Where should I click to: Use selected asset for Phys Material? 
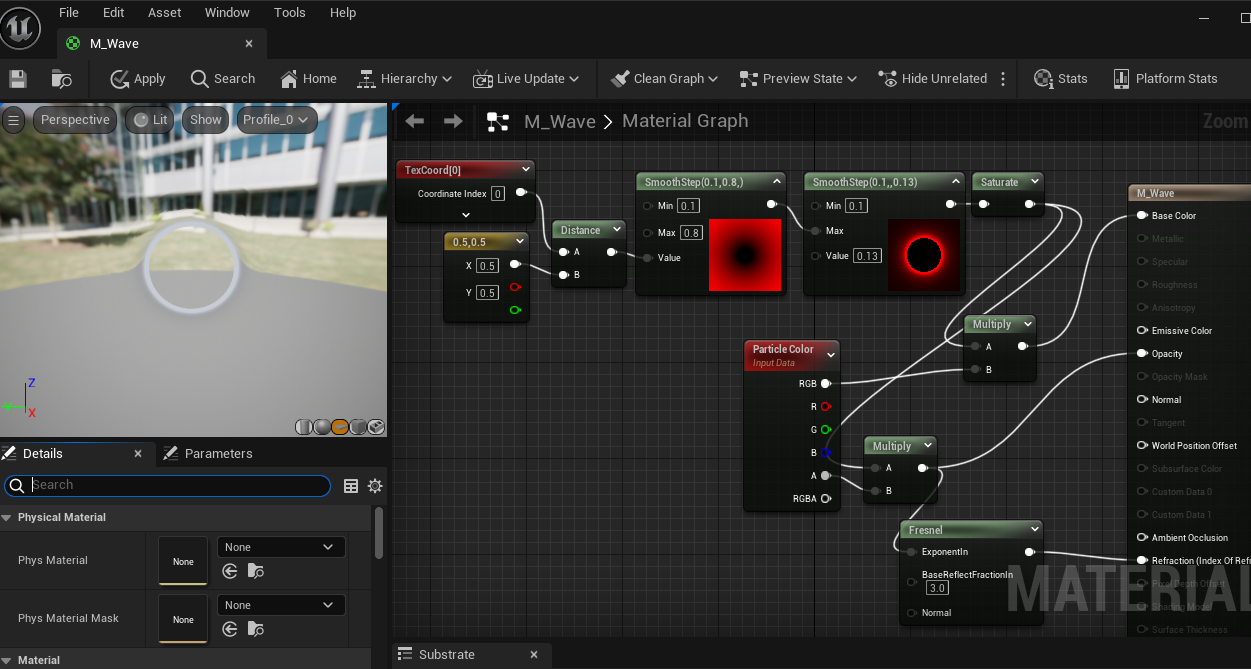(x=230, y=572)
